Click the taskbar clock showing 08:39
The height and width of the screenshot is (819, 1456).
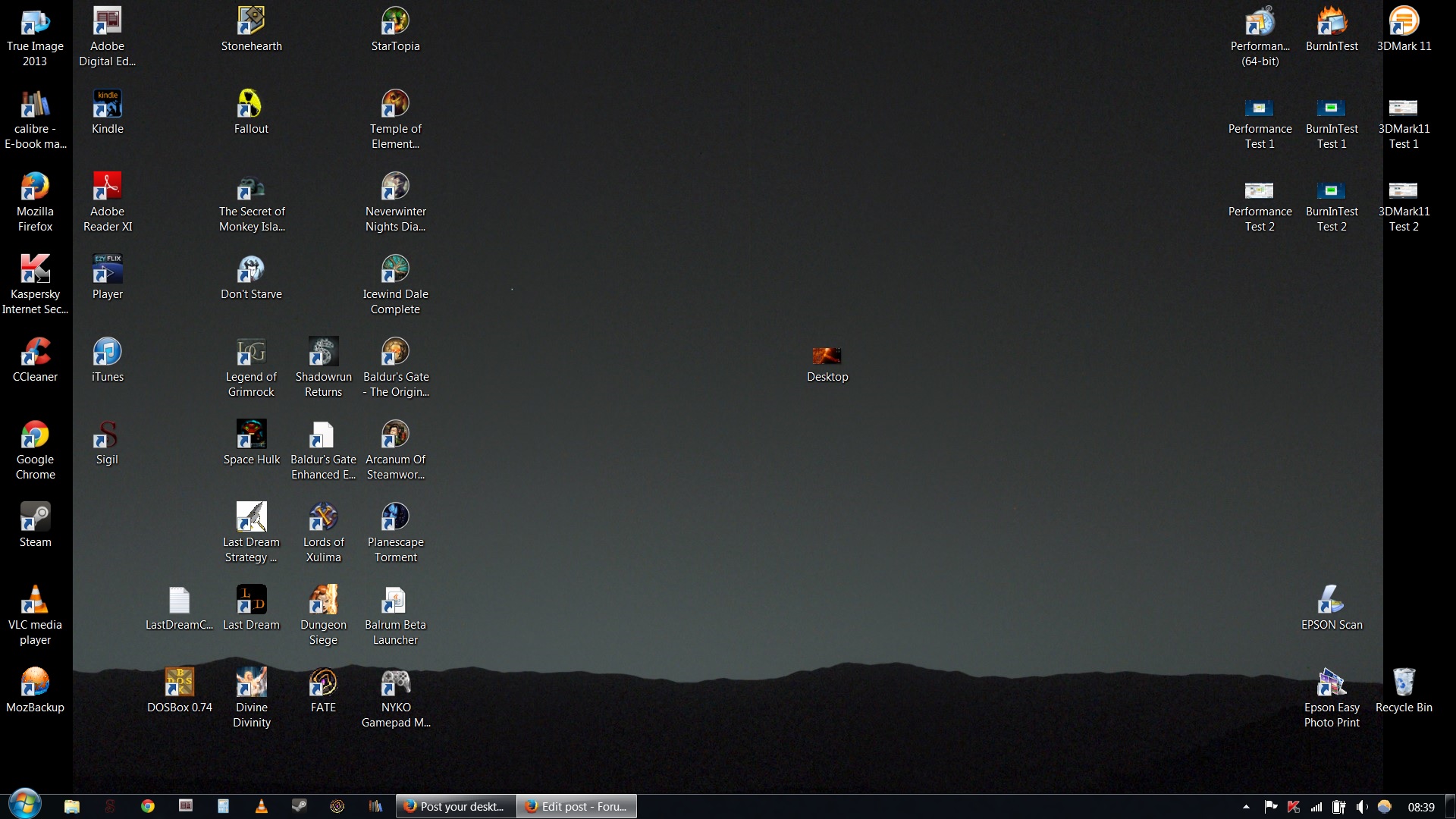pos(1421,807)
